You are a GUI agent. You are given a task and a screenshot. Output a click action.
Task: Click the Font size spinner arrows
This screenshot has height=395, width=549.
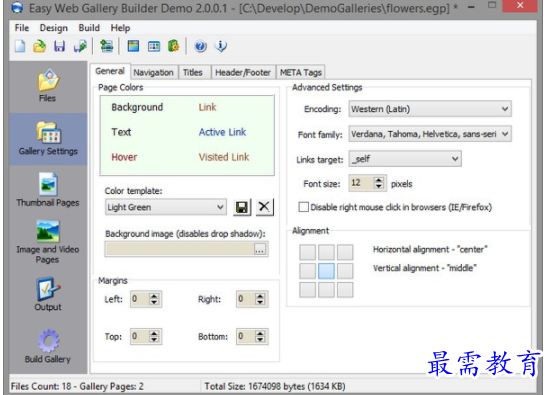tap(378, 183)
